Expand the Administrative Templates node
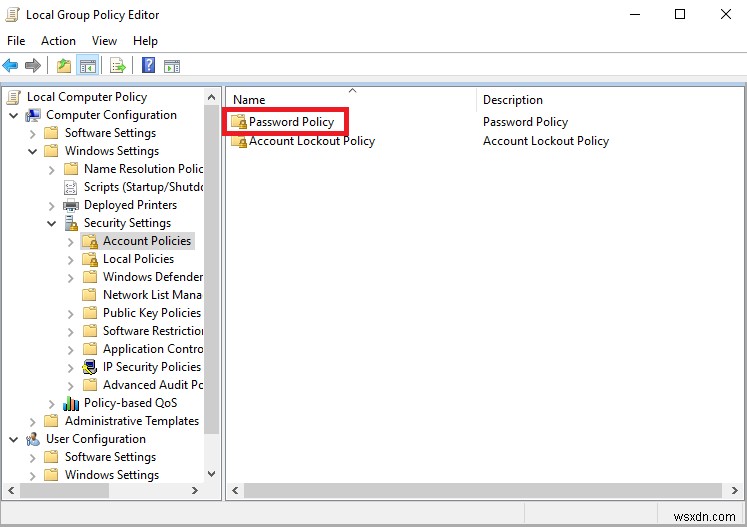 pos(32,422)
